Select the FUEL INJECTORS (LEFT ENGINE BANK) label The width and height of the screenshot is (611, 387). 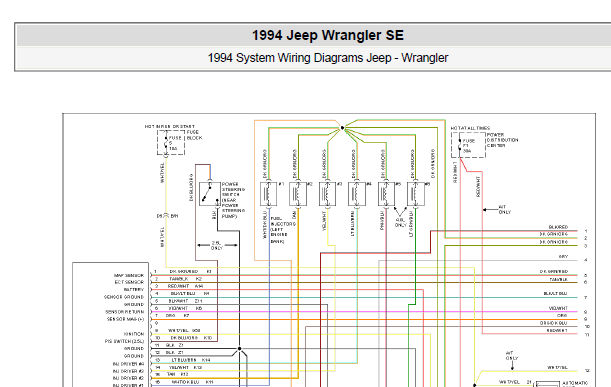click(x=283, y=230)
